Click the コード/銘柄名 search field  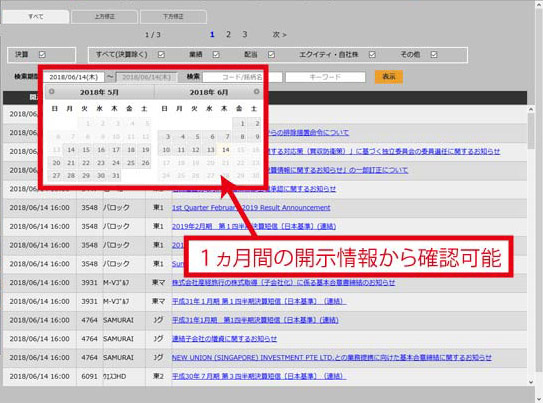tap(242, 77)
